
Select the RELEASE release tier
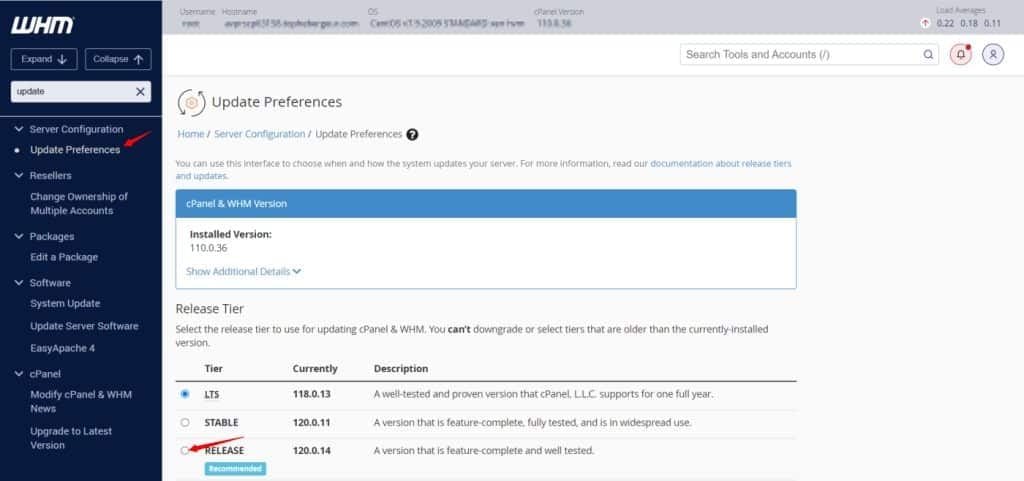185,450
